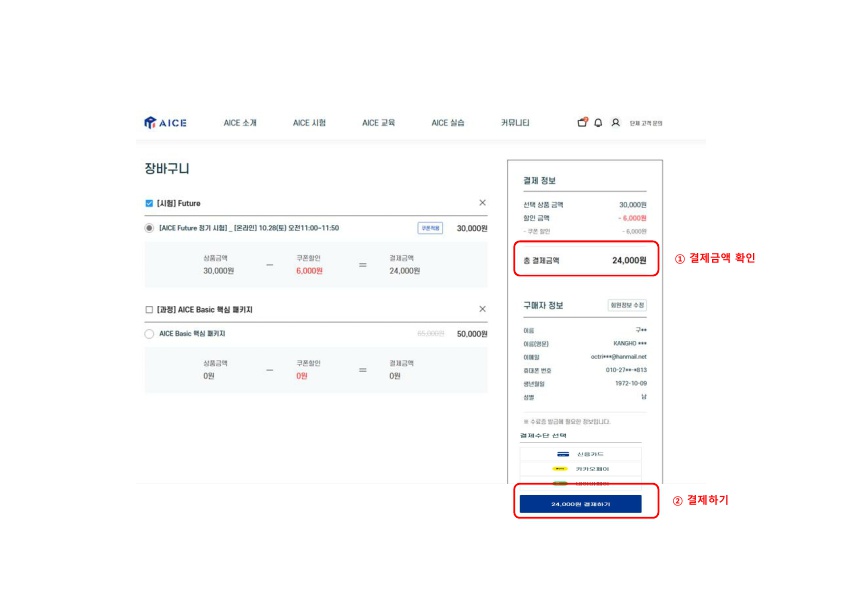Select AICE Basic 핵심 패키지 radio button
The image size is (842, 595).
[x=149, y=334]
